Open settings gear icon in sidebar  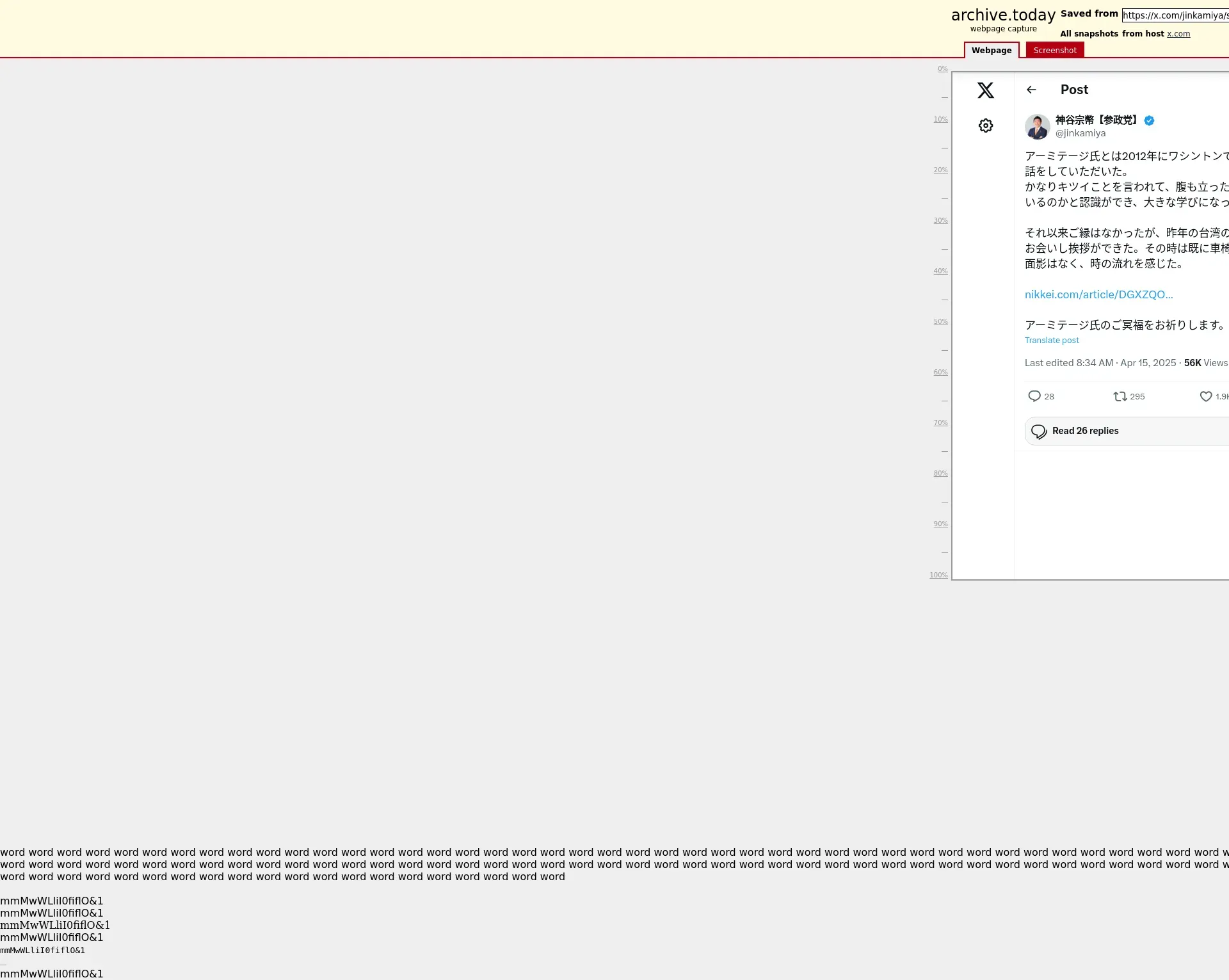point(985,125)
